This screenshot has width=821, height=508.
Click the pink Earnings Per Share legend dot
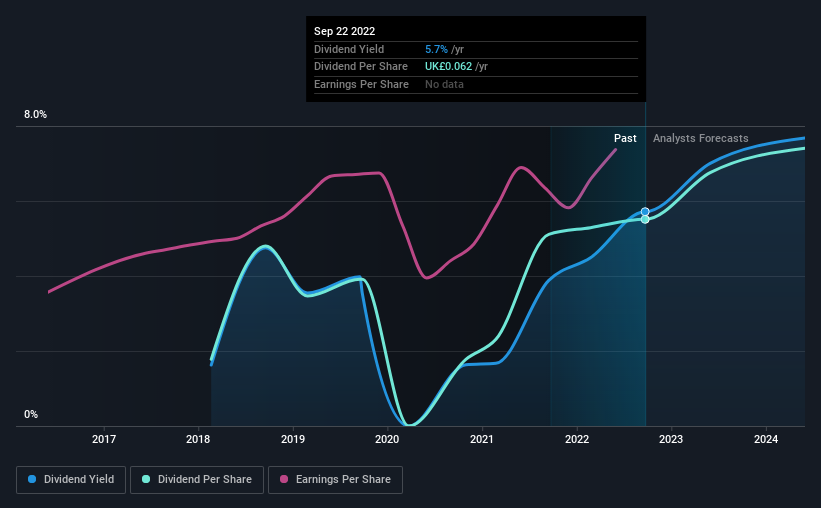[284, 479]
